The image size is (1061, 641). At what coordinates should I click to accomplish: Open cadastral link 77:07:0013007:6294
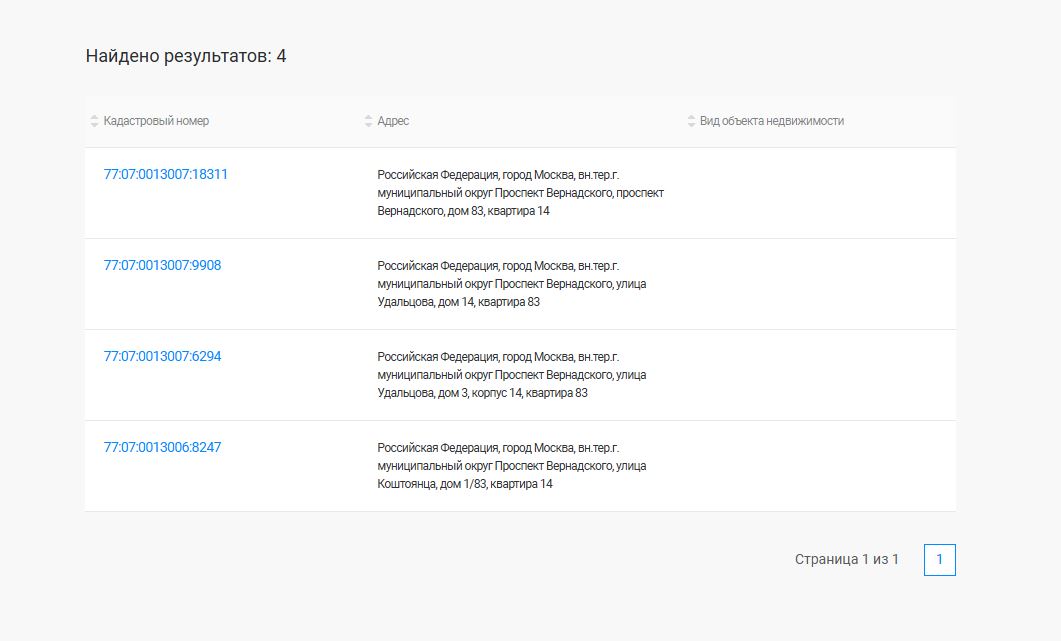click(162, 356)
